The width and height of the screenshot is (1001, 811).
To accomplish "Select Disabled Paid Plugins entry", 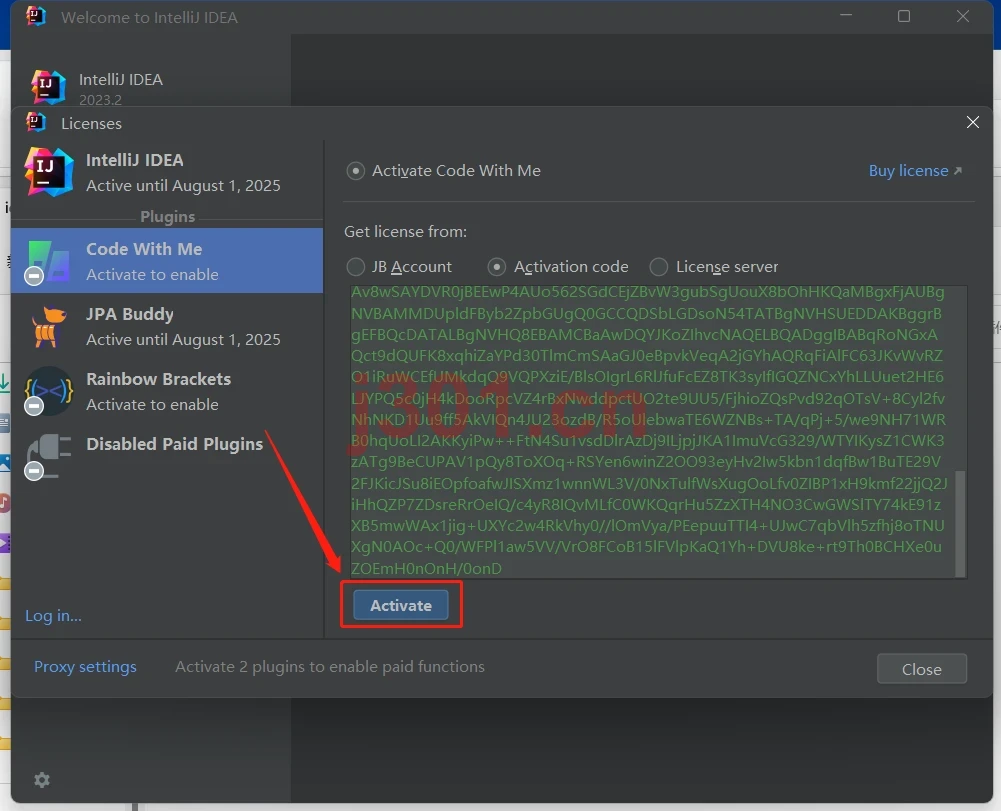I will pos(167,456).
